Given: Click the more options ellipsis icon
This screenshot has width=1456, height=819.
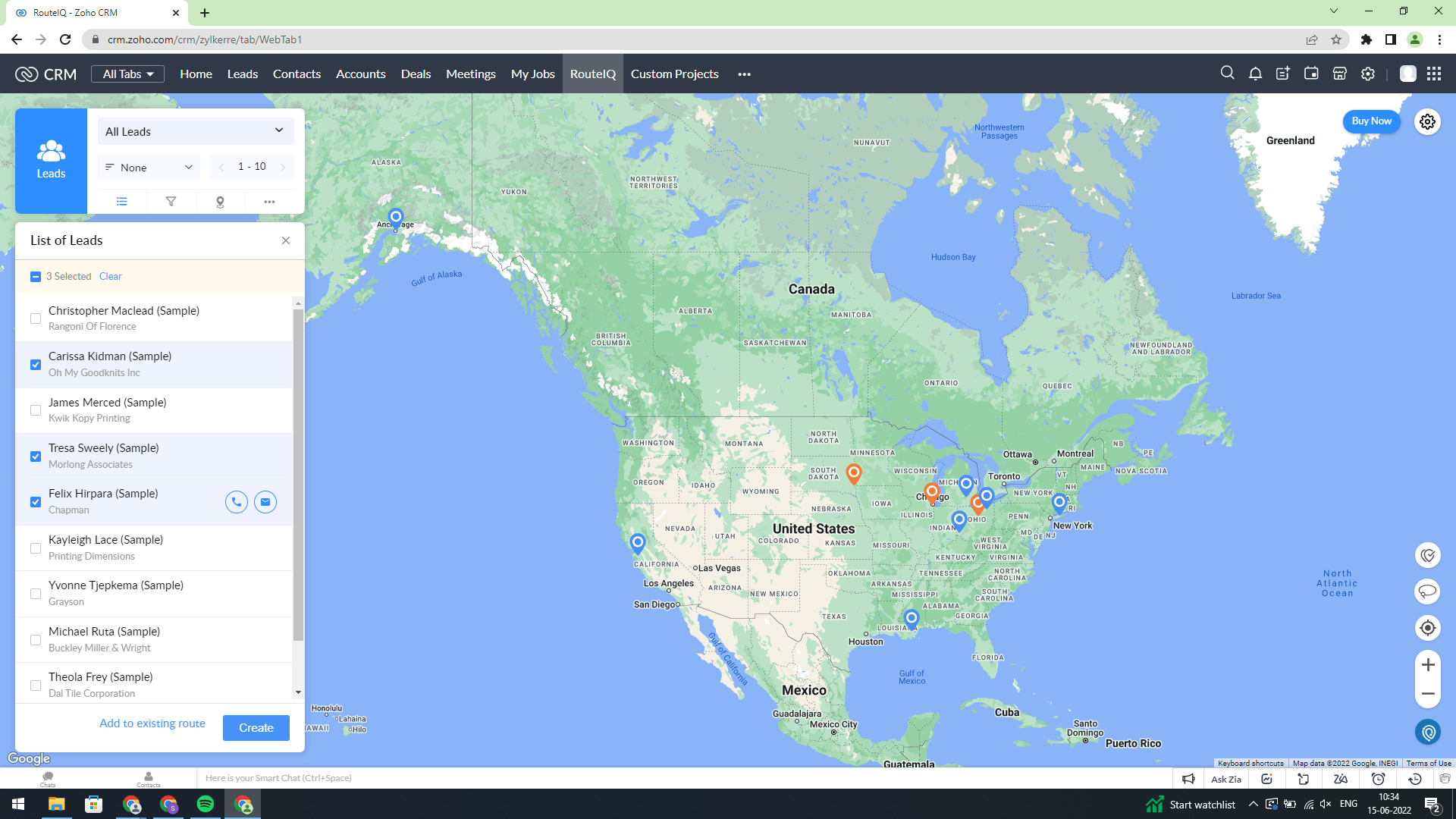Looking at the screenshot, I should coord(270,201).
